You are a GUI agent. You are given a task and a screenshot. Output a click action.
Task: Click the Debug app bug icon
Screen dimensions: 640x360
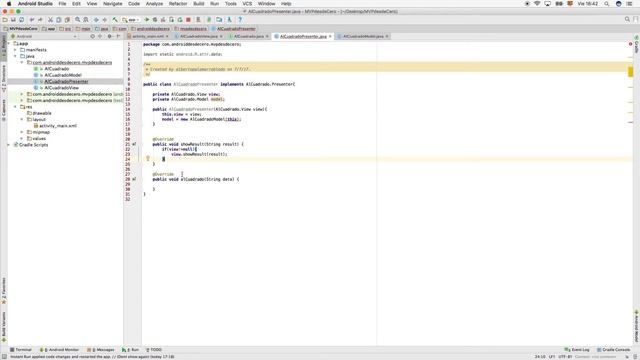click(x=155, y=20)
